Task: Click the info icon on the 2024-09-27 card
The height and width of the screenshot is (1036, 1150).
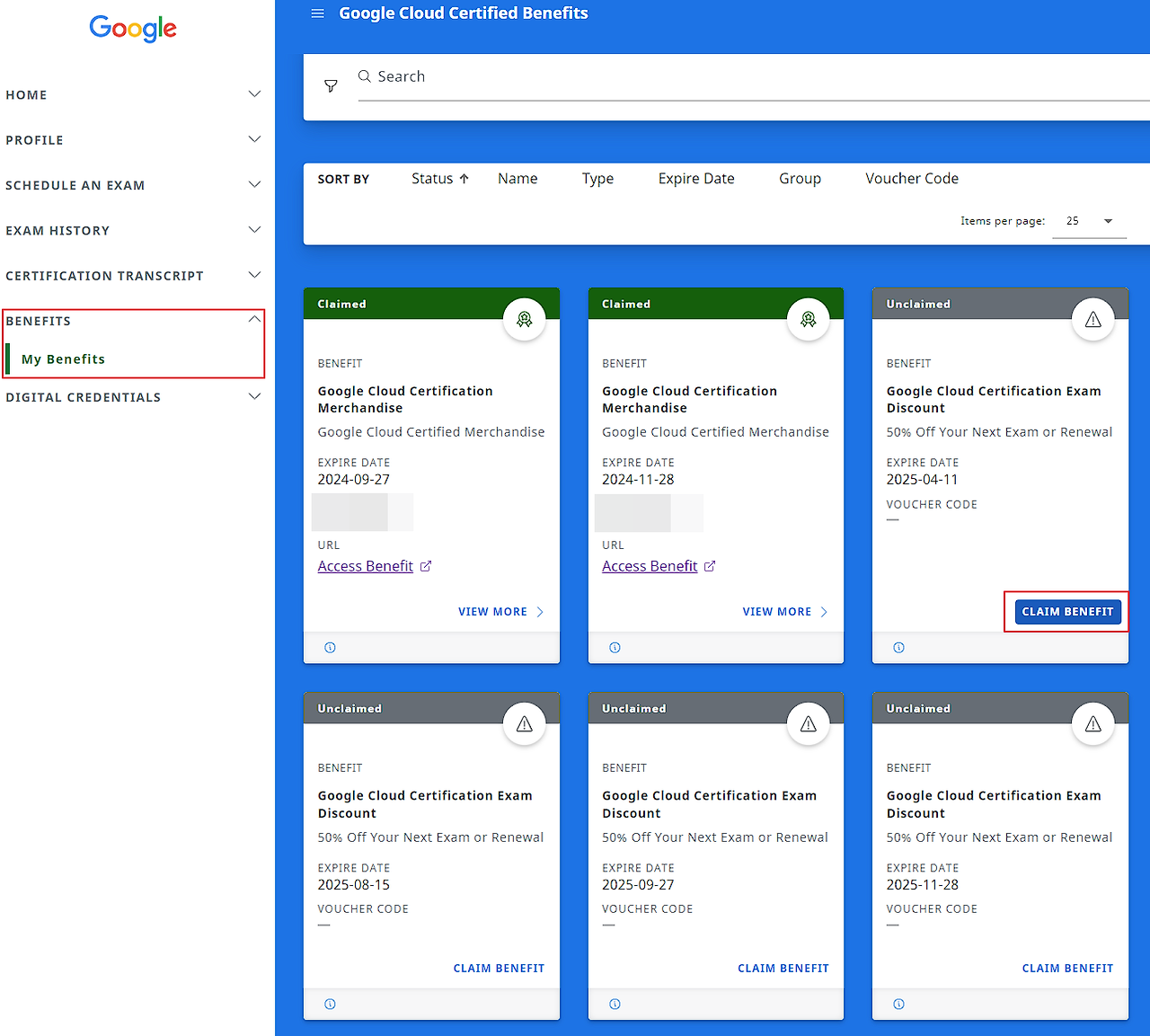Action: 330,648
